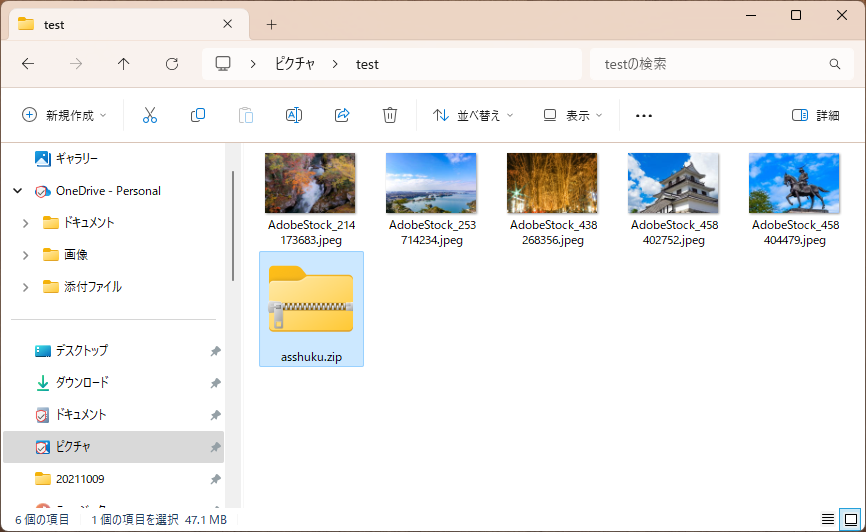Open the 並べ替え sort dropdown
Image resolution: width=866 pixels, height=532 pixels.
473,115
